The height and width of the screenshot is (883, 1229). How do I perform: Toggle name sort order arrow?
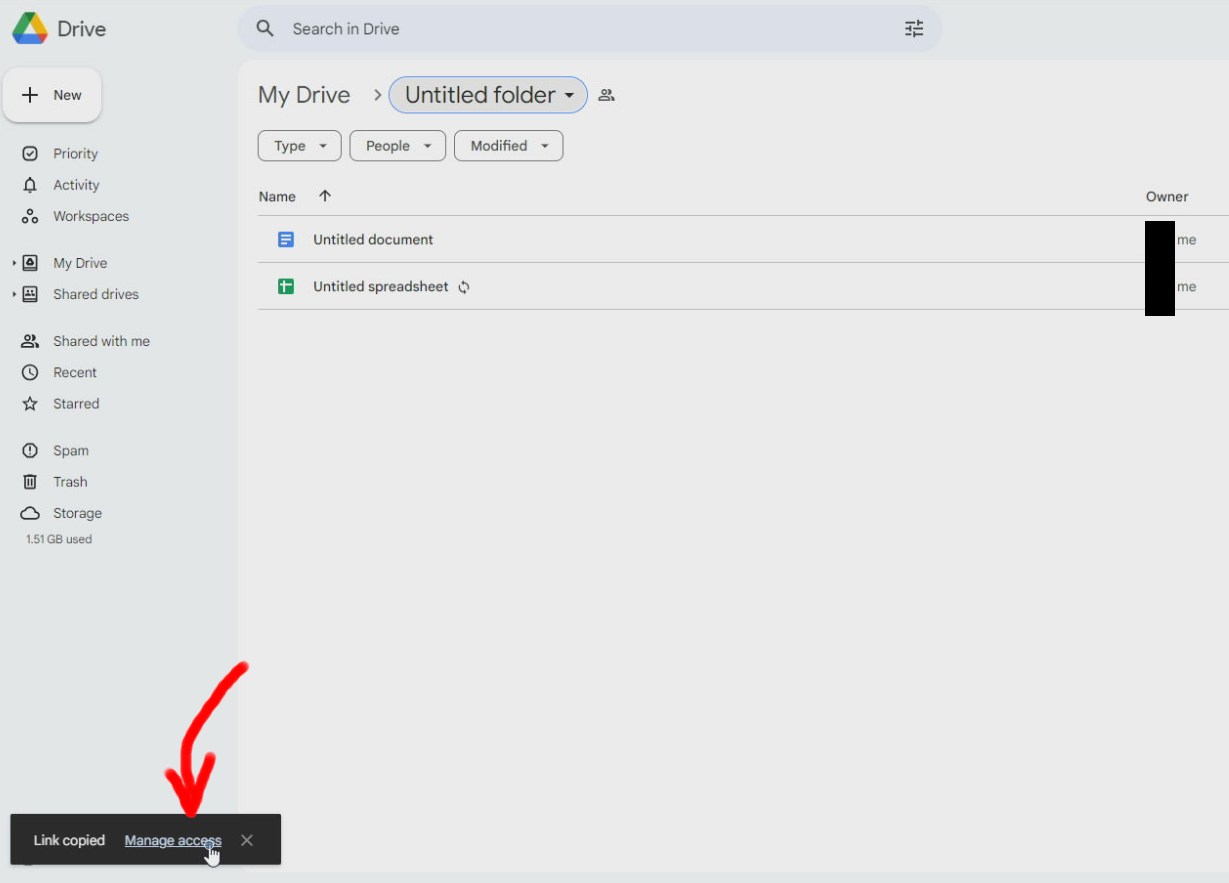click(325, 196)
